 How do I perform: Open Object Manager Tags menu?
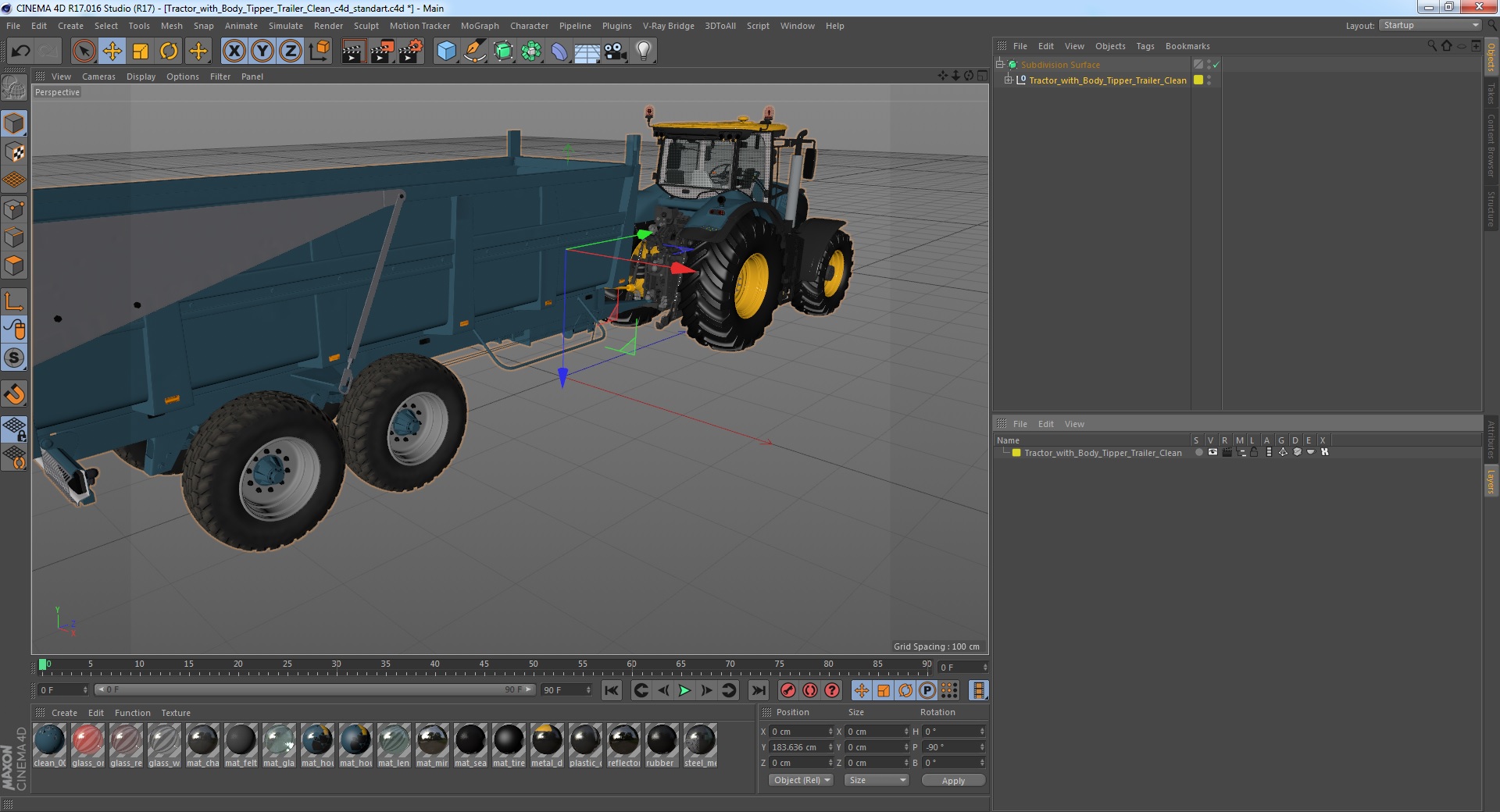point(1145,46)
